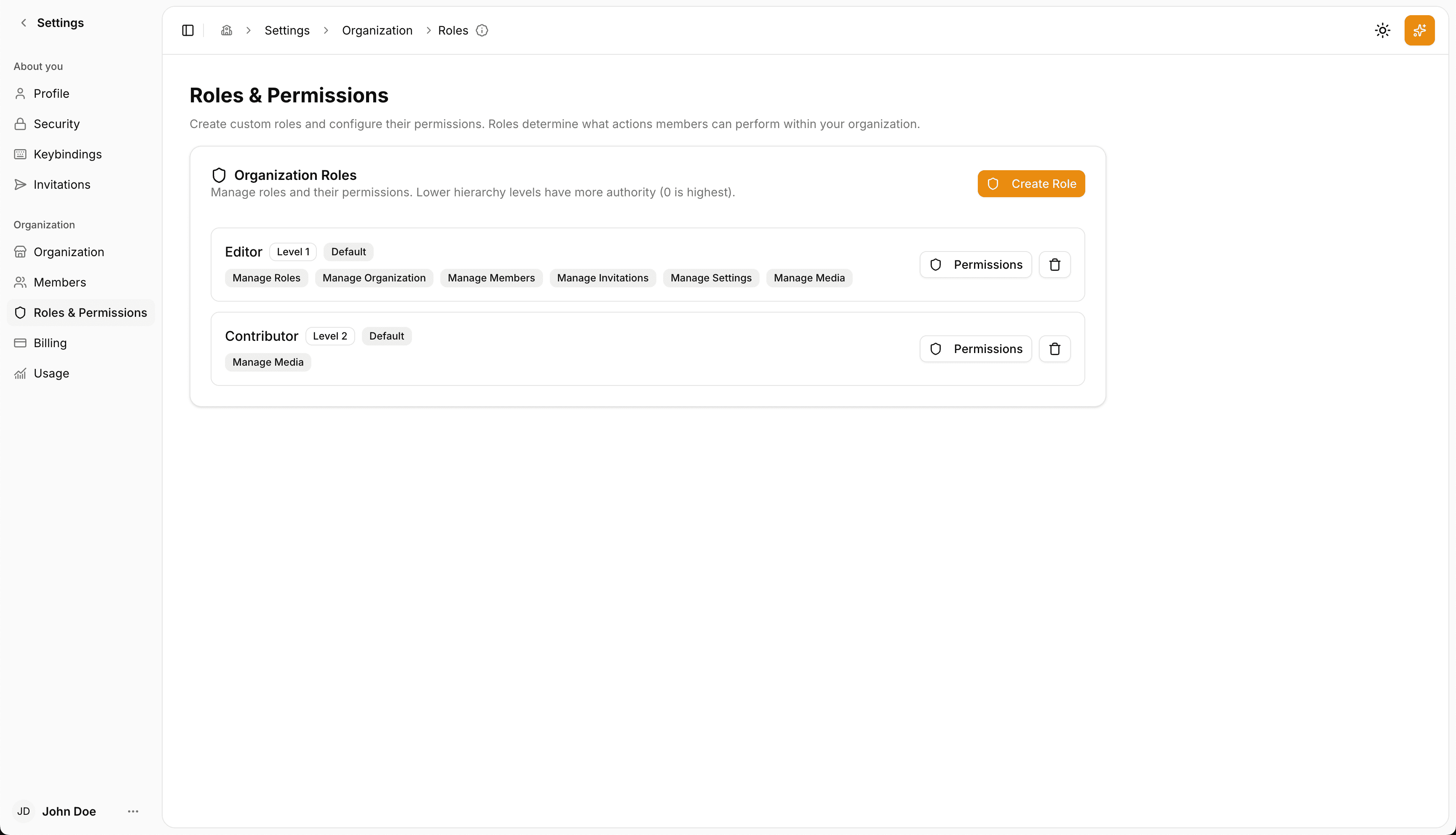Open Permissions for the Editor role
The height and width of the screenshot is (835, 1456).
pos(975,265)
